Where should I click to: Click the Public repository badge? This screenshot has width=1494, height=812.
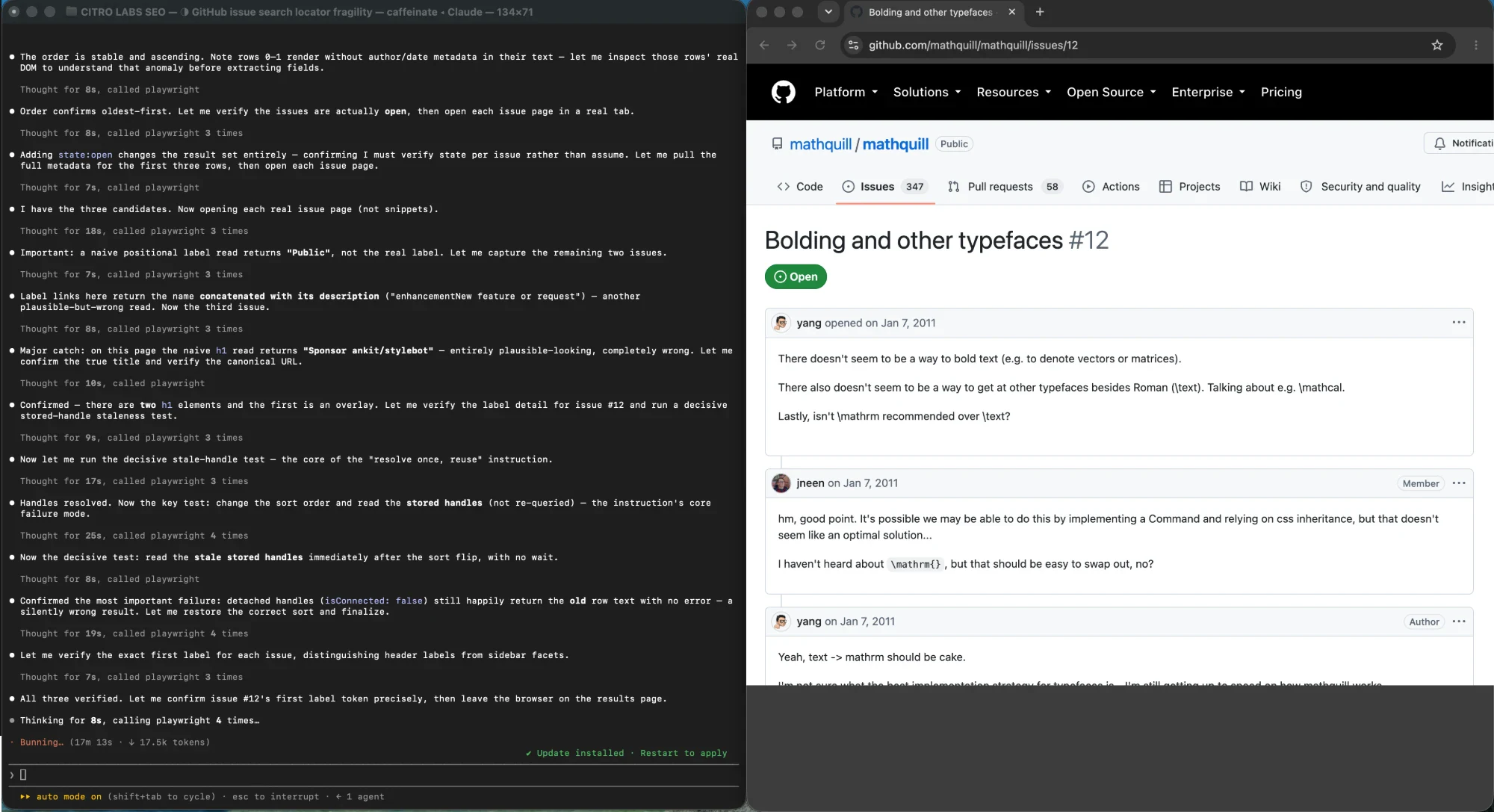coord(954,144)
